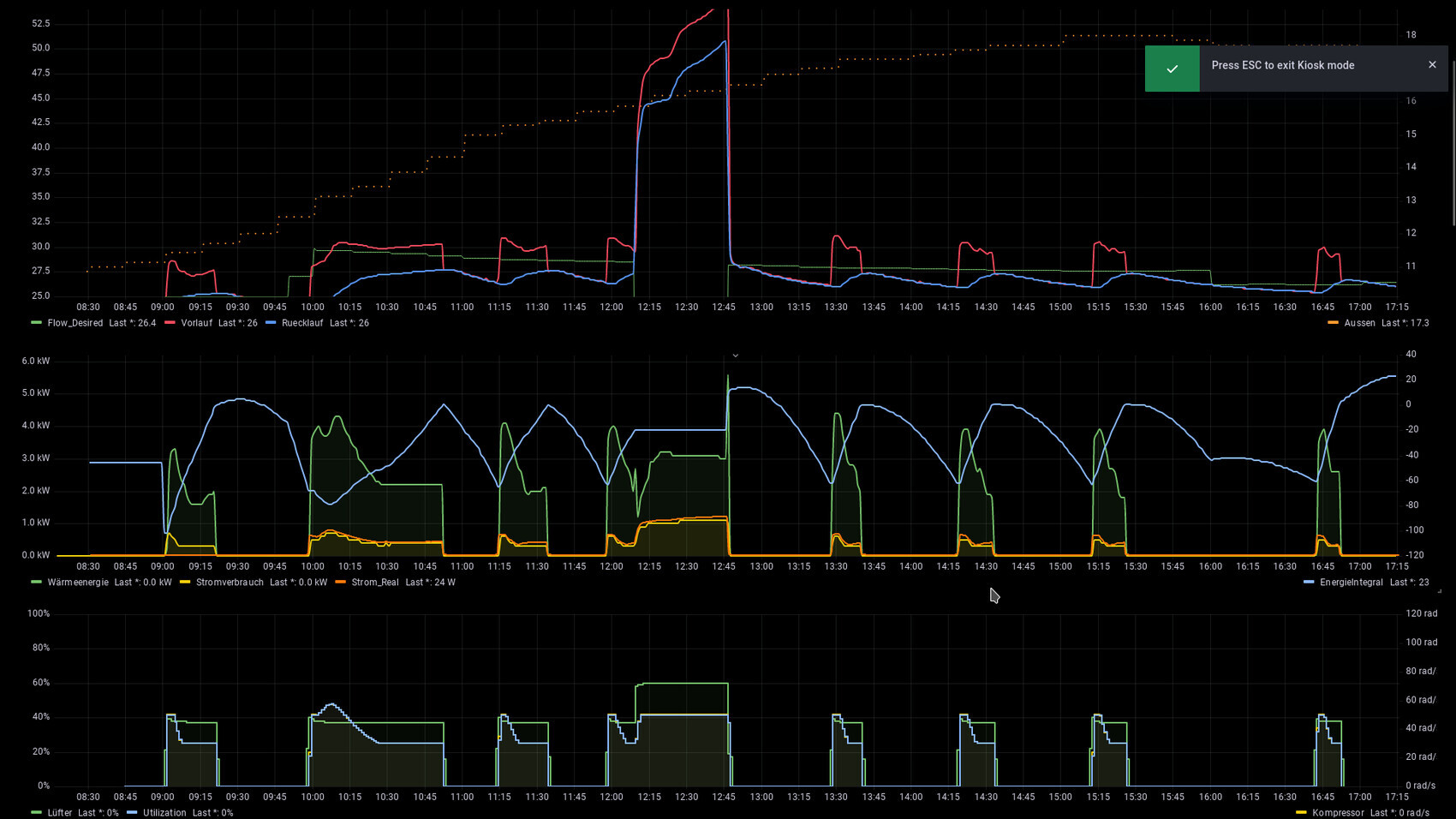Expand the panel menu chevron above energy graph
This screenshot has width=1456, height=819.
click(735, 355)
